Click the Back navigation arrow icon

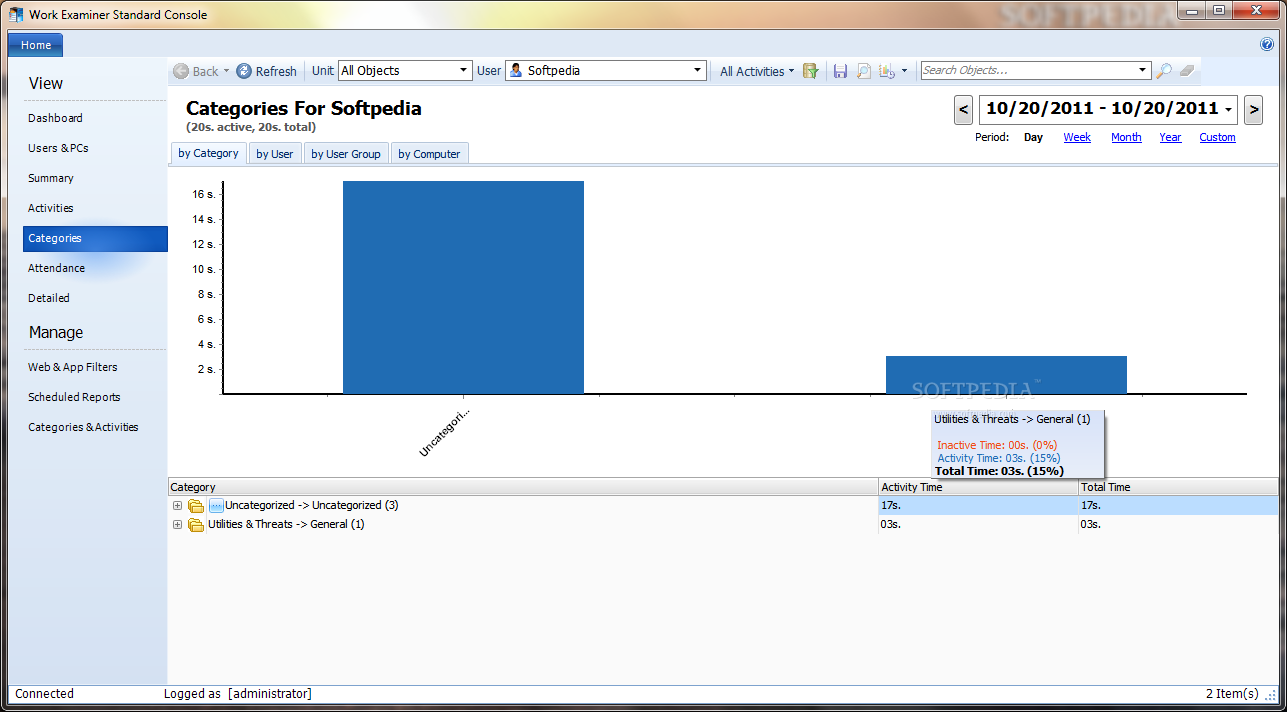click(x=181, y=71)
